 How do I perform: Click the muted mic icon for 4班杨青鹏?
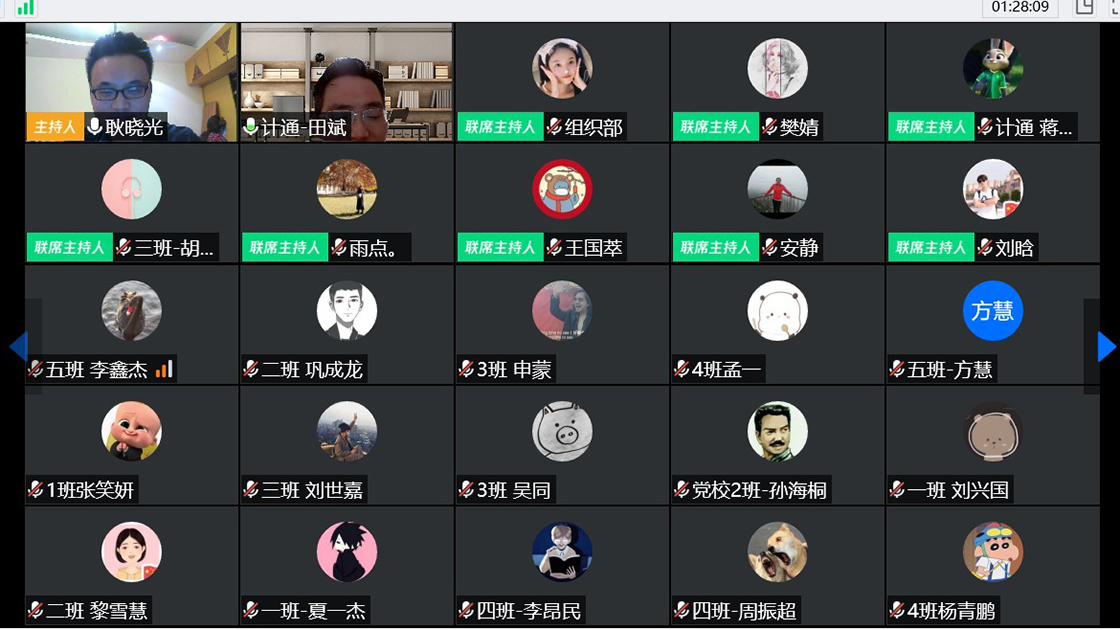click(x=897, y=610)
